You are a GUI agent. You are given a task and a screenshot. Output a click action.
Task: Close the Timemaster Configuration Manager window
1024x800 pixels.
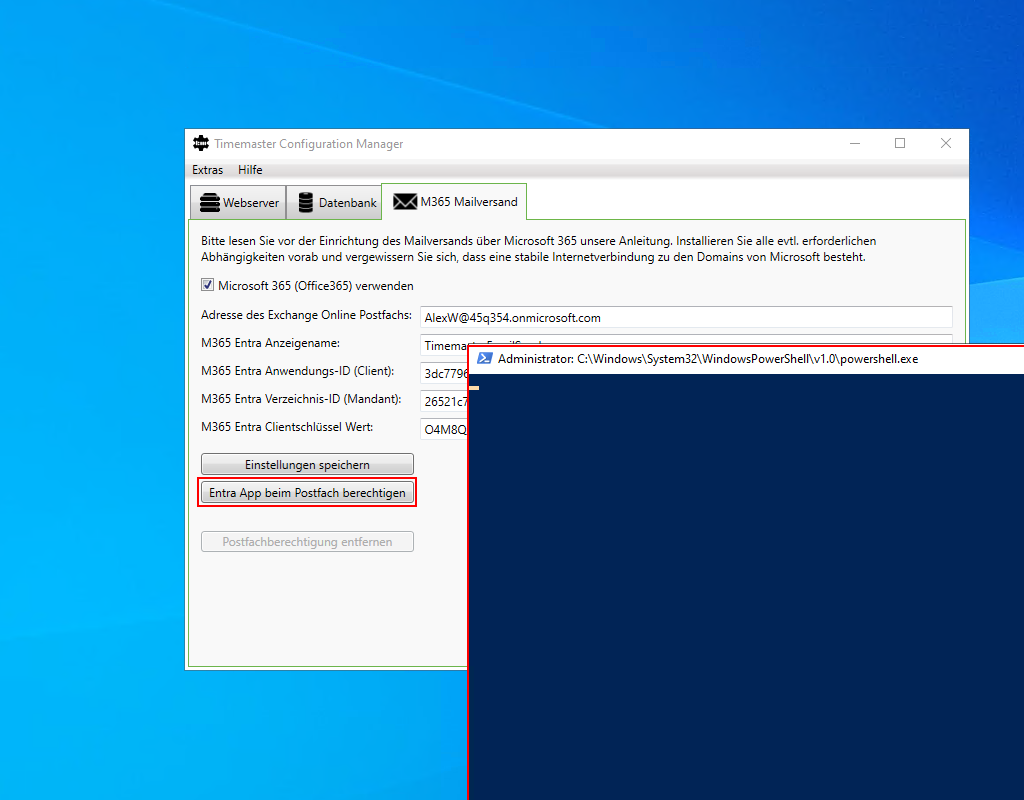(x=946, y=143)
